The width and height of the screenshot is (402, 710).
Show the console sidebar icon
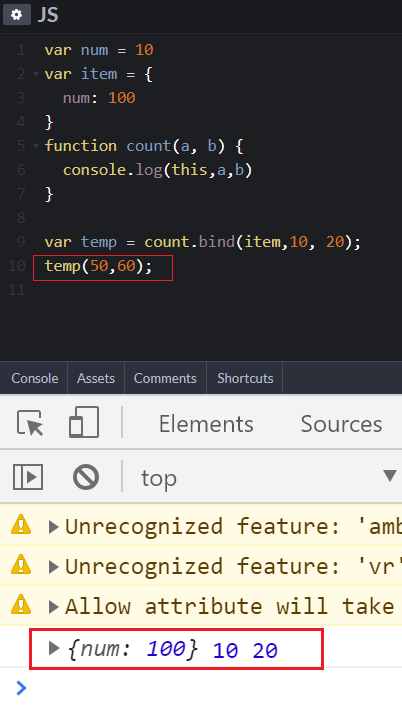(x=28, y=477)
